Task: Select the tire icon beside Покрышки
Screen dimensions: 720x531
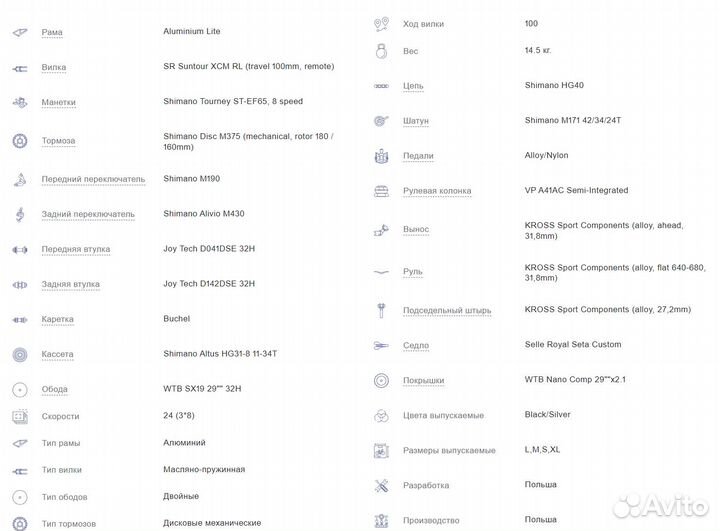Action: [380, 381]
